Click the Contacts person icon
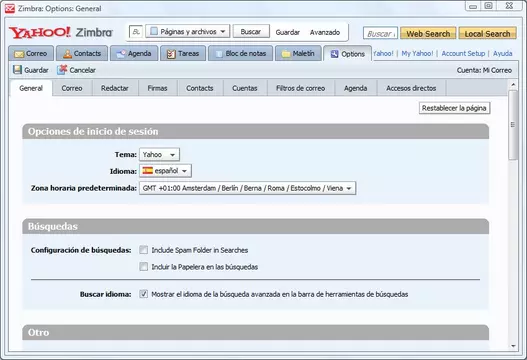The height and width of the screenshot is (360, 527). [x=67, y=53]
